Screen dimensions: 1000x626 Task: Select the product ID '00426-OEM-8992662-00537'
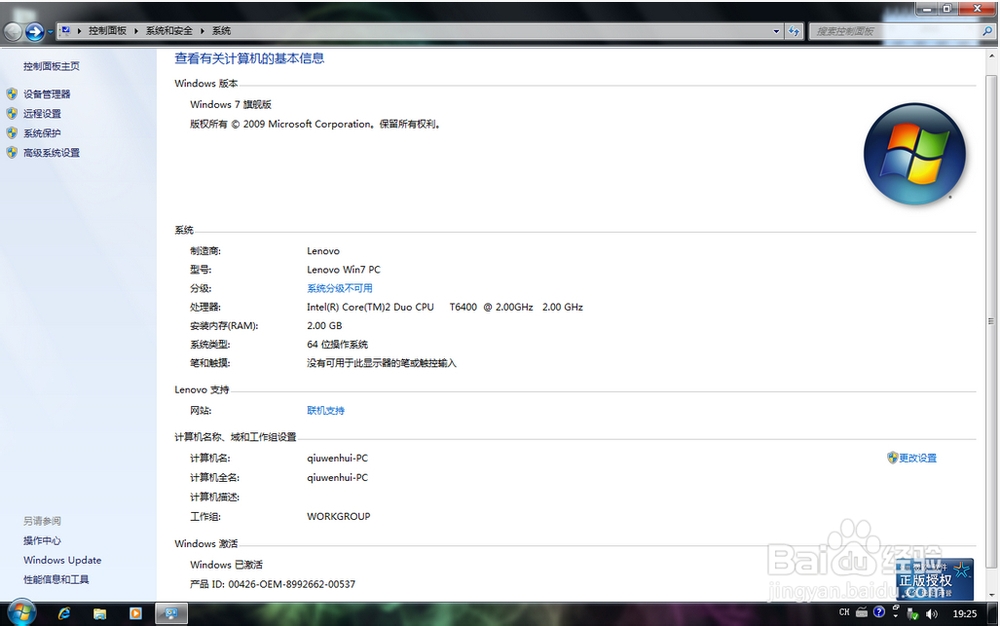tap(292, 584)
